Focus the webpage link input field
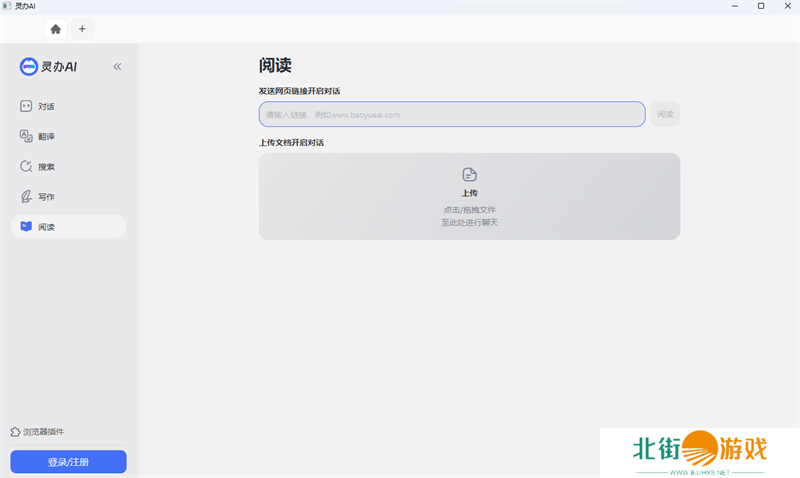Screen dimensions: 800x478 (x=451, y=114)
